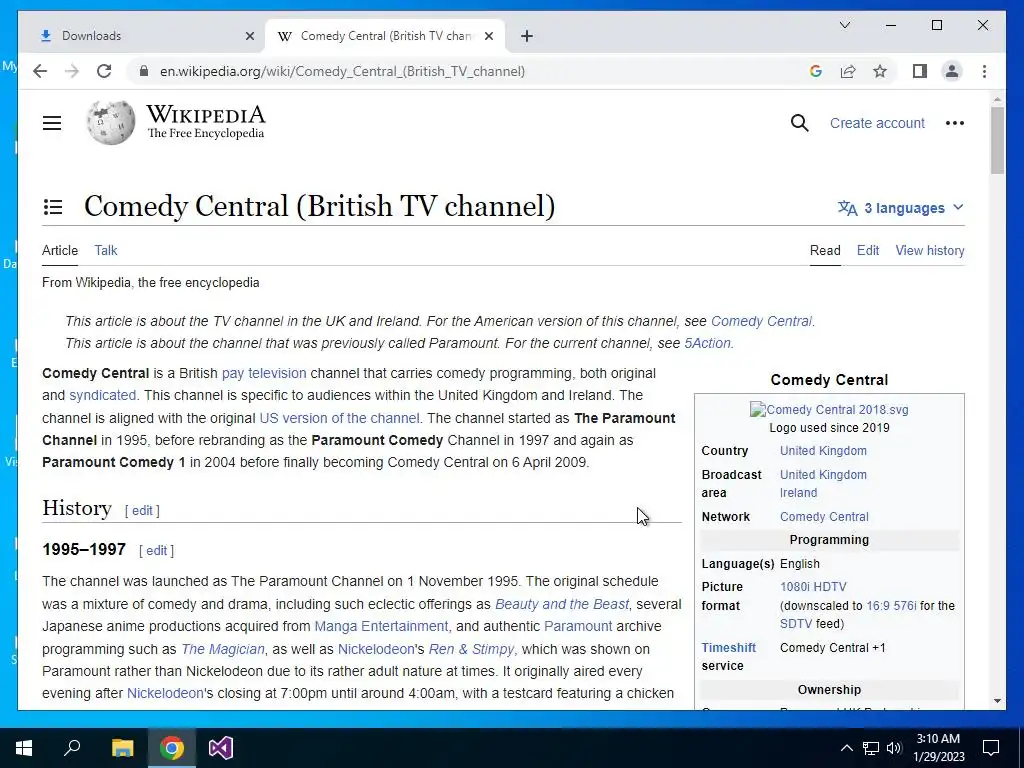1024x768 pixels.
Task: Click the Comedy Central 2018.svg logo image
Action: point(829,409)
